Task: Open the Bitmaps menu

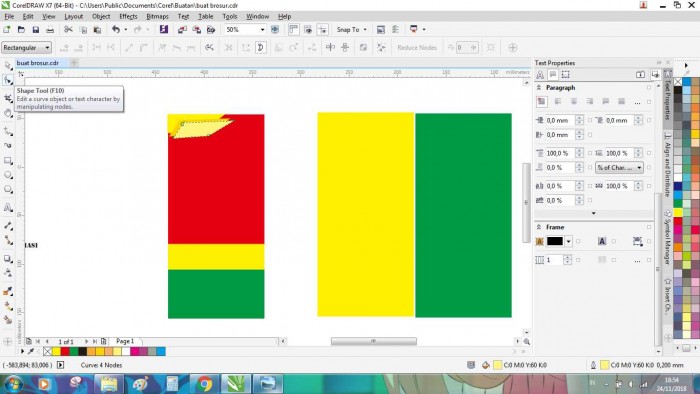Action: pos(157,17)
